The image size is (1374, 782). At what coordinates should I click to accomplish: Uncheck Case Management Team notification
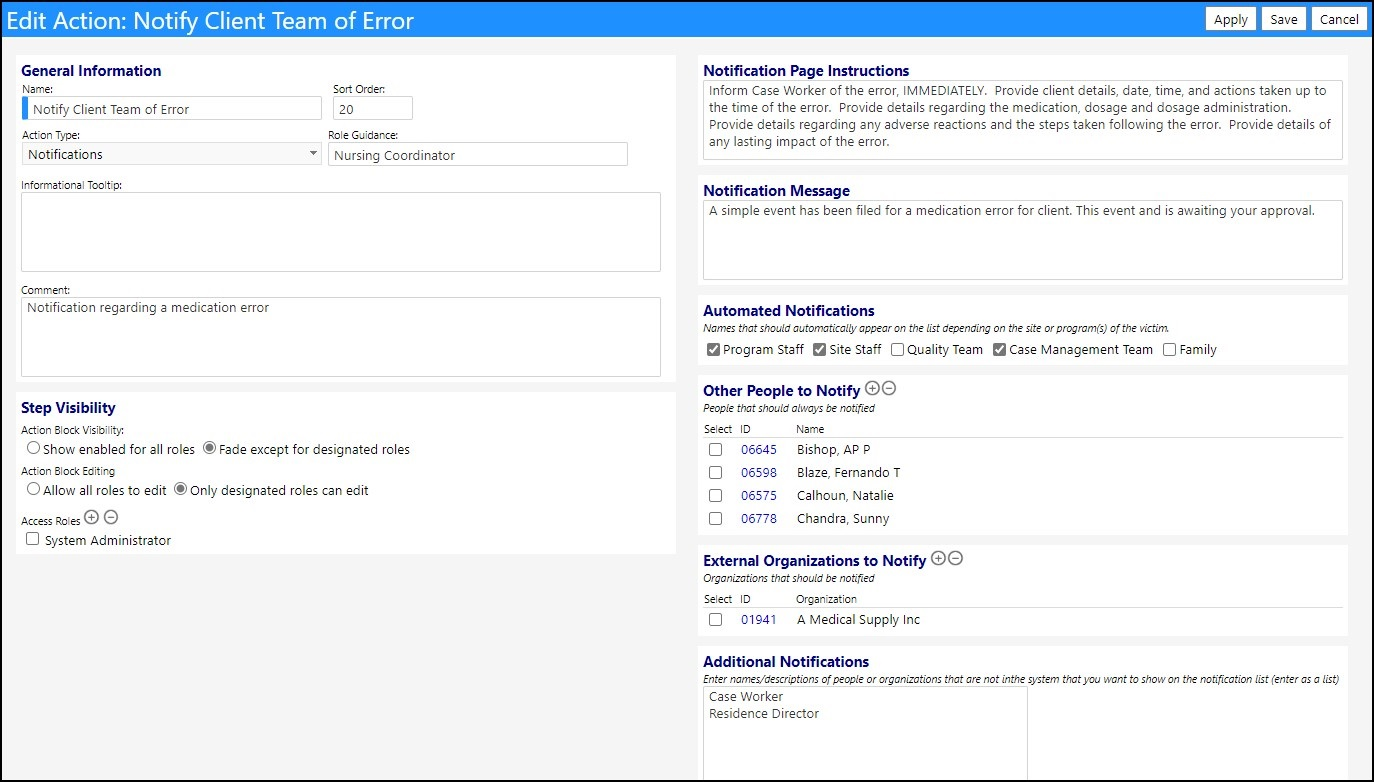[999, 350]
